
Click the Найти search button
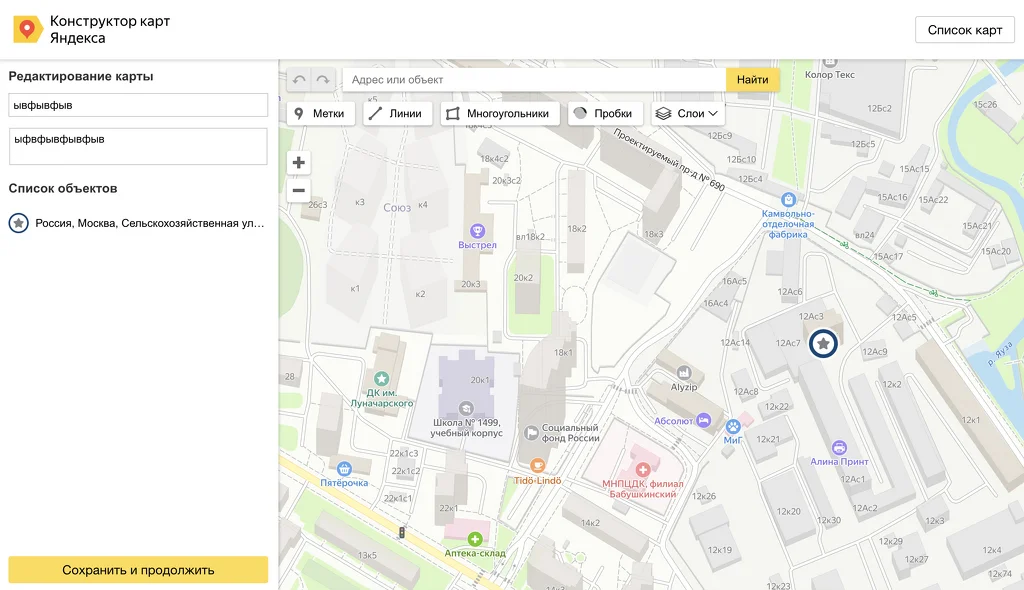[x=752, y=80]
